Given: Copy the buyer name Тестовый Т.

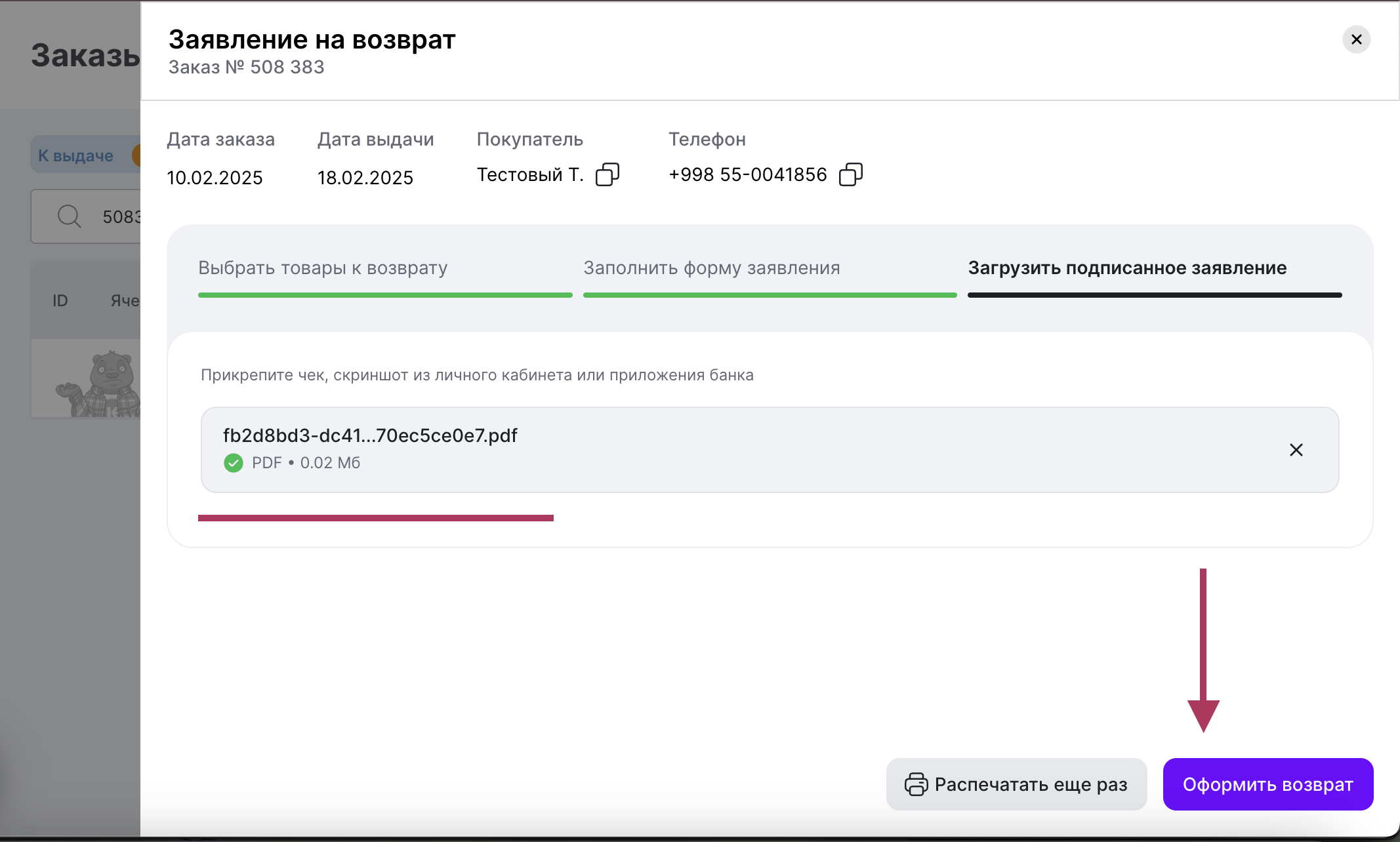Looking at the screenshot, I should 607,174.
